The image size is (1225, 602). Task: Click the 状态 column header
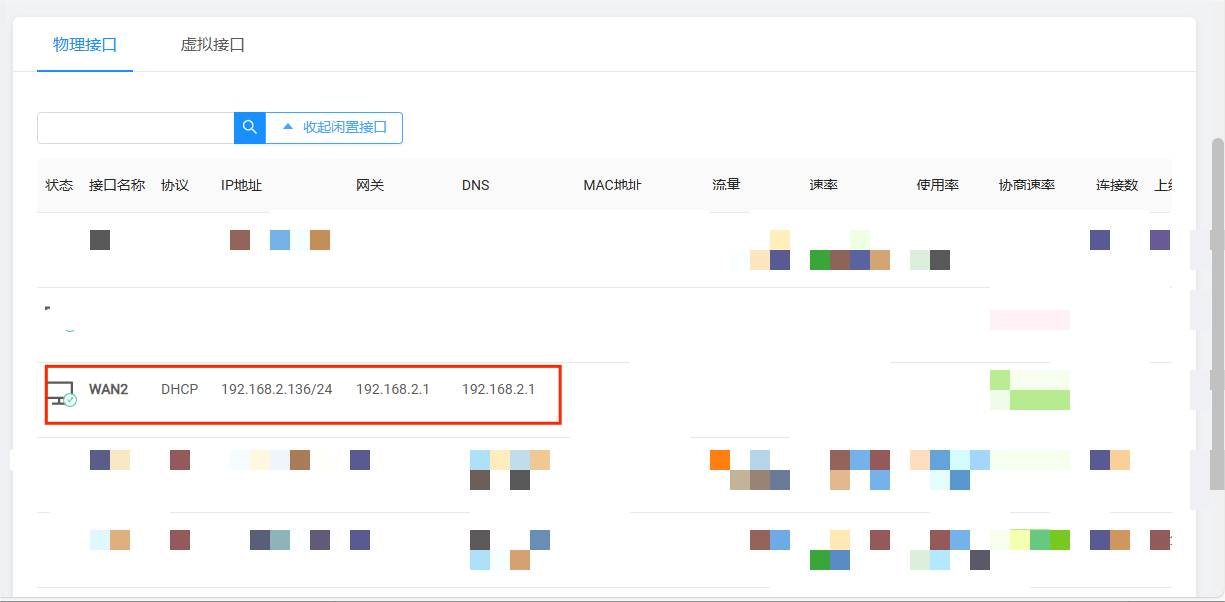[59, 185]
